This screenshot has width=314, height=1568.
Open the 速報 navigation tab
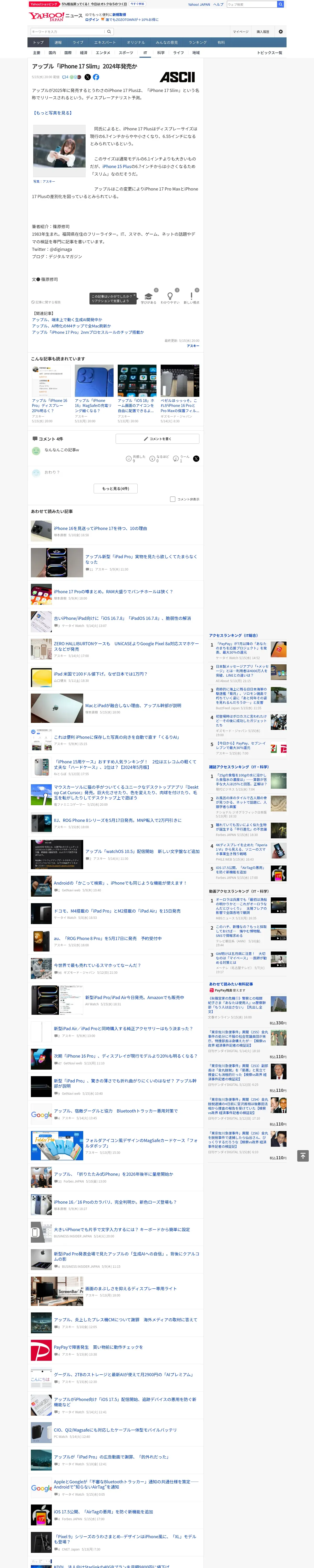pyautogui.click(x=58, y=43)
